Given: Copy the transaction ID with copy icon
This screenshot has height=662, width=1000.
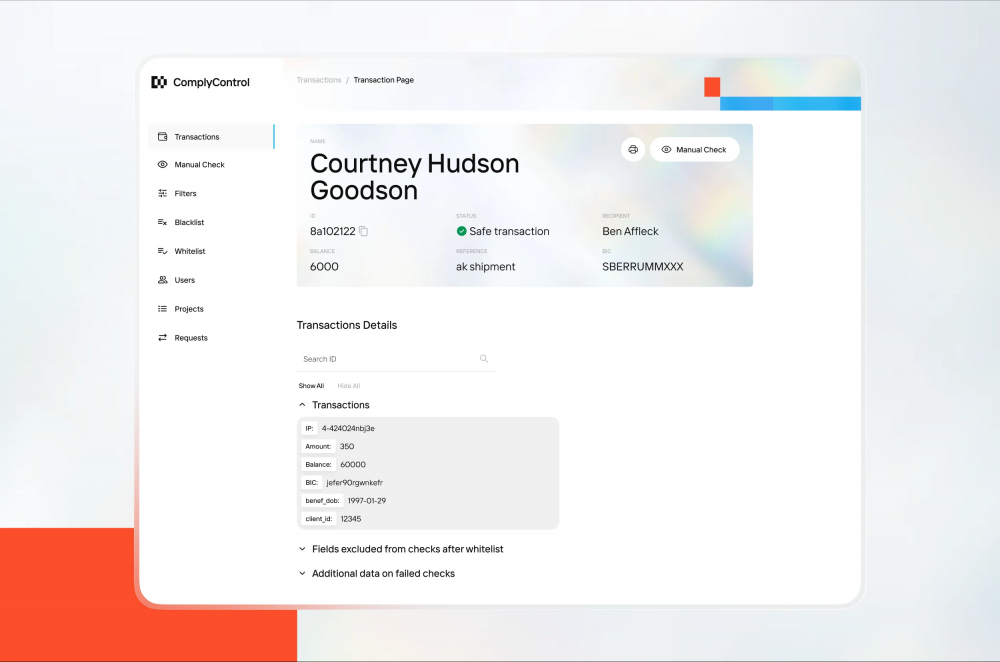Looking at the screenshot, I should 364,232.
